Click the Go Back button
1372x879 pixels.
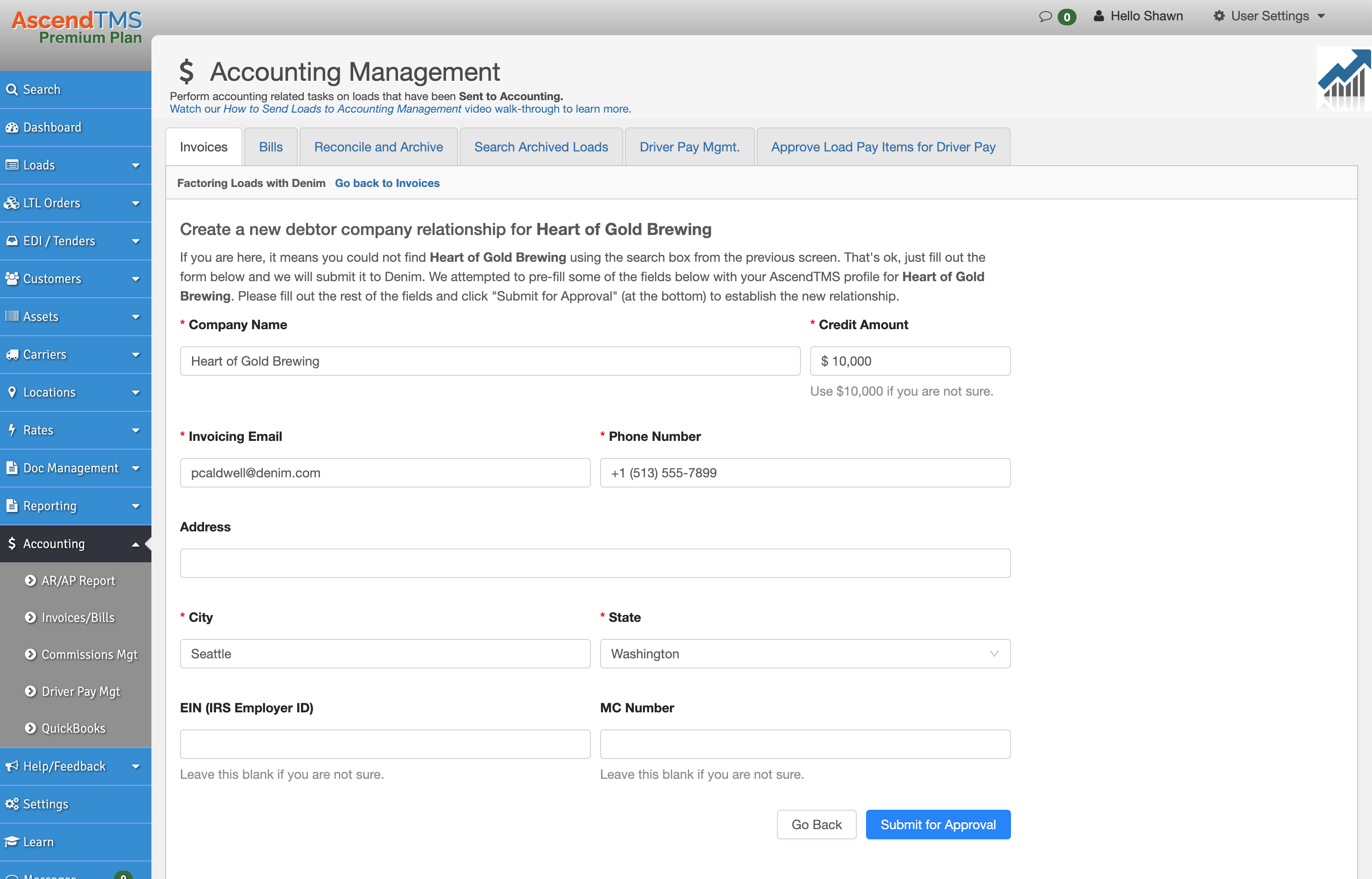(x=816, y=824)
